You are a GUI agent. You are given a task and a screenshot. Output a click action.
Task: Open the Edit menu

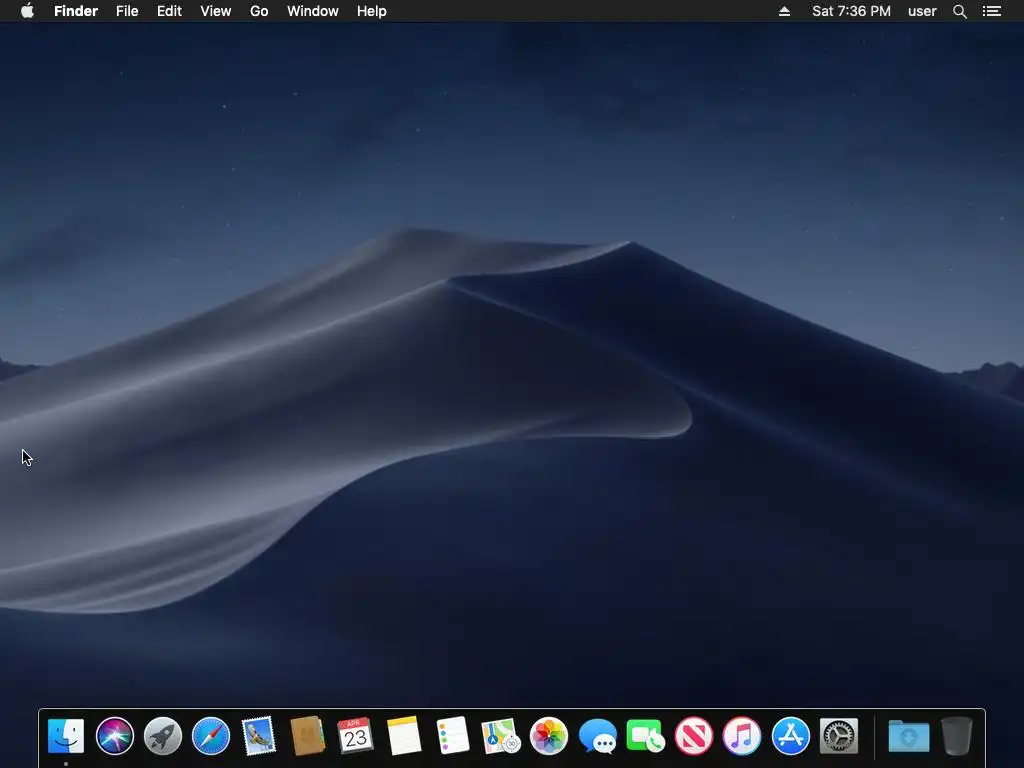tap(169, 11)
